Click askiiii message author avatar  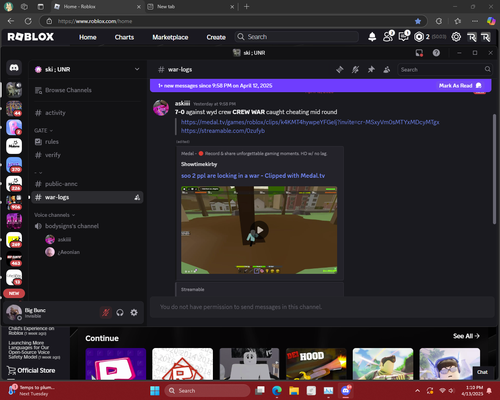161,108
